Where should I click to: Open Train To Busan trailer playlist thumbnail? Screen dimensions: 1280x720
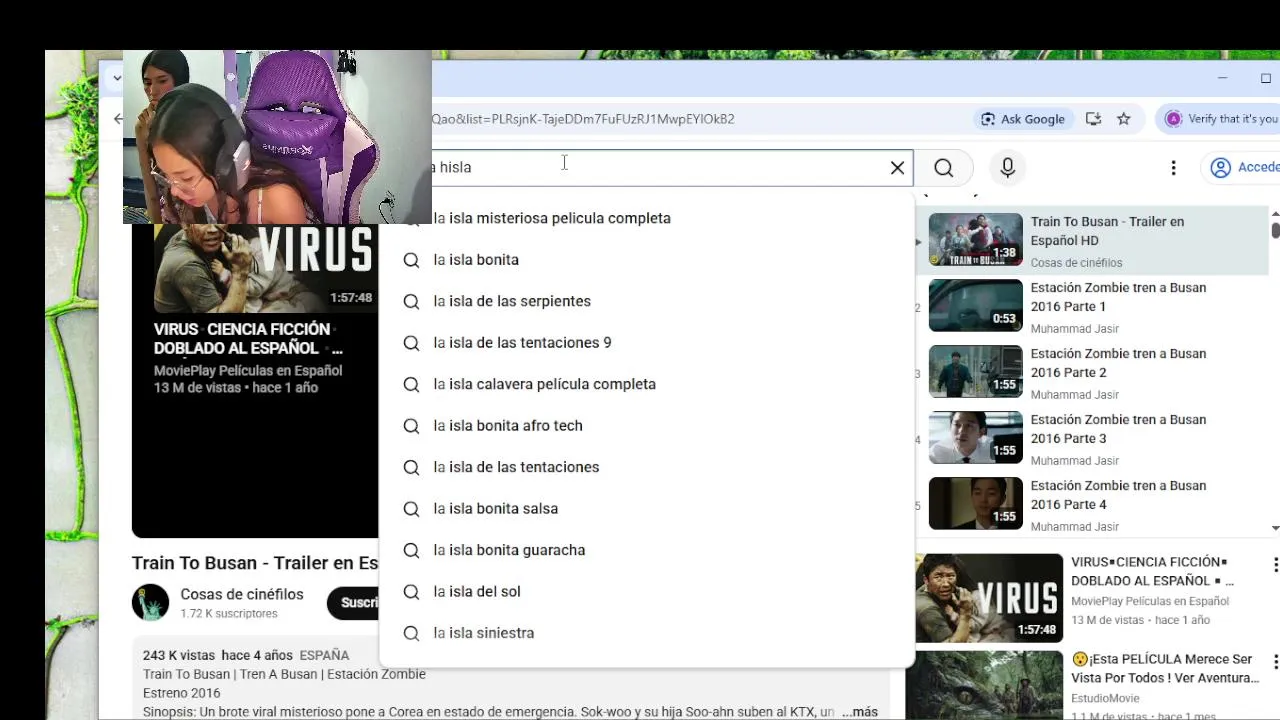coord(976,240)
